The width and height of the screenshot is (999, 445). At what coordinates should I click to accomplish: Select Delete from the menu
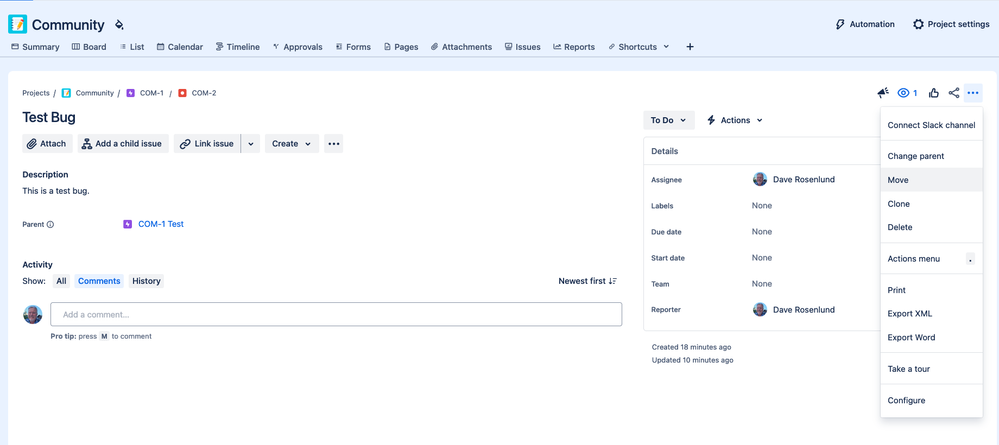pos(931,227)
